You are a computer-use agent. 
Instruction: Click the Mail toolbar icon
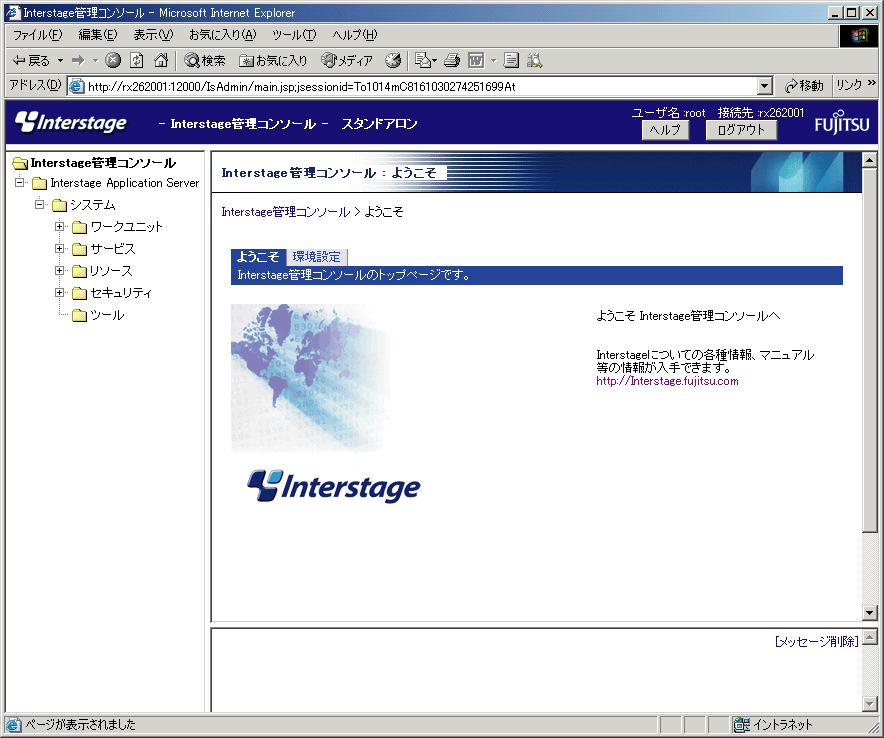[425, 60]
